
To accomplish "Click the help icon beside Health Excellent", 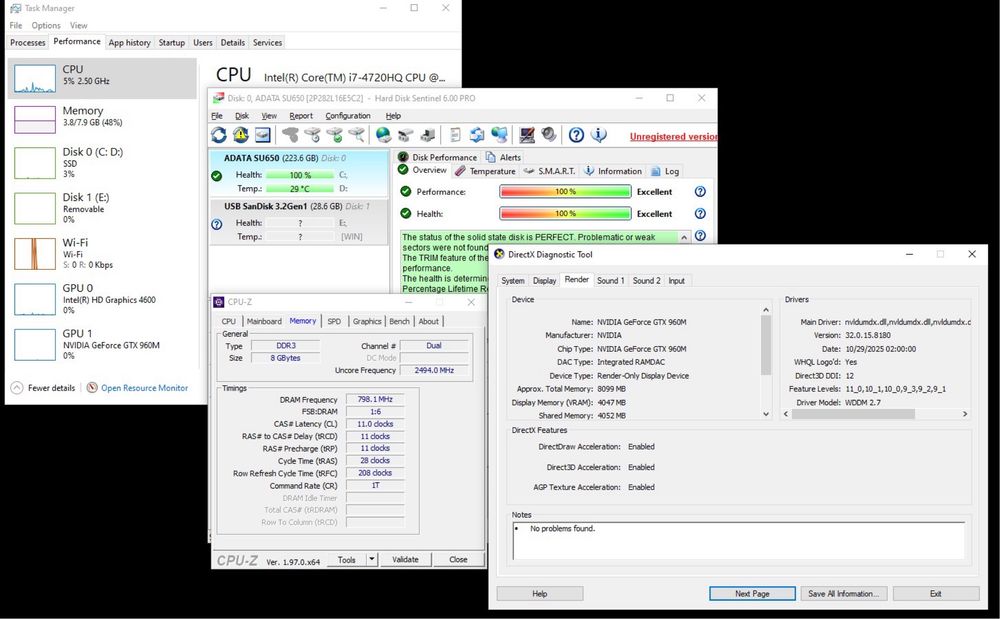I will pyautogui.click(x=700, y=214).
